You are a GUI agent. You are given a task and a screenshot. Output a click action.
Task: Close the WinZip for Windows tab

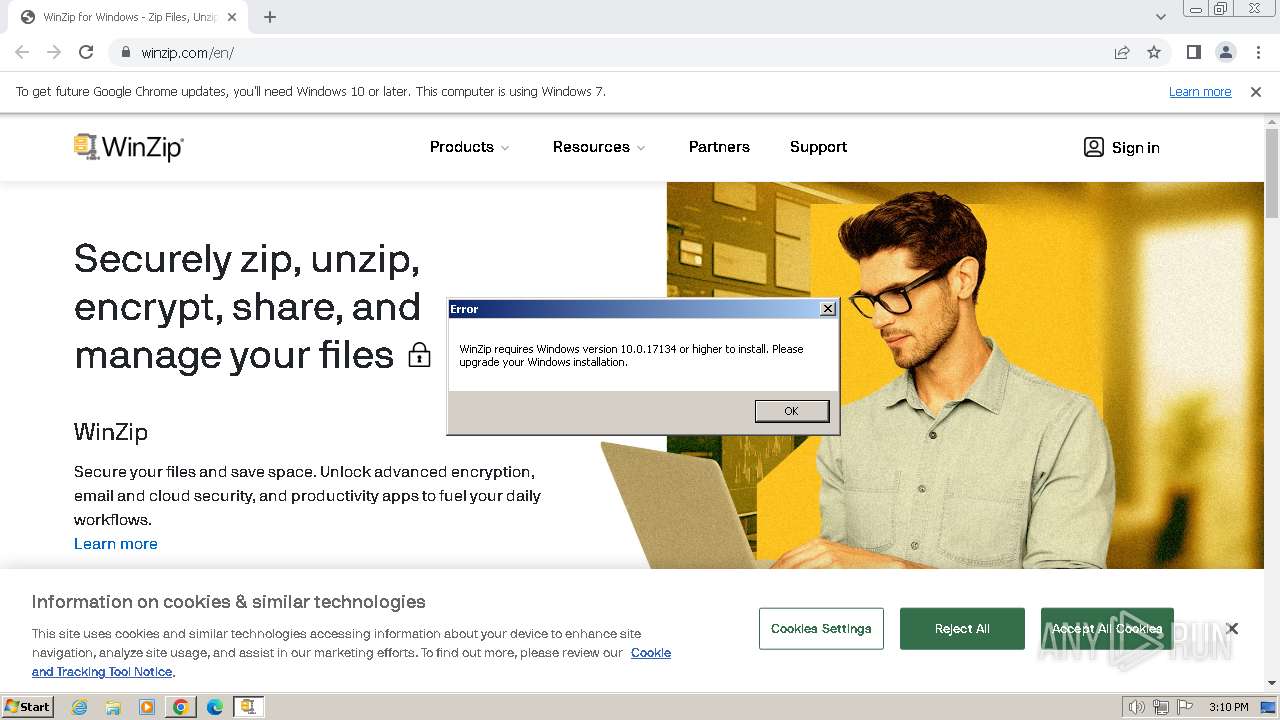point(232,17)
